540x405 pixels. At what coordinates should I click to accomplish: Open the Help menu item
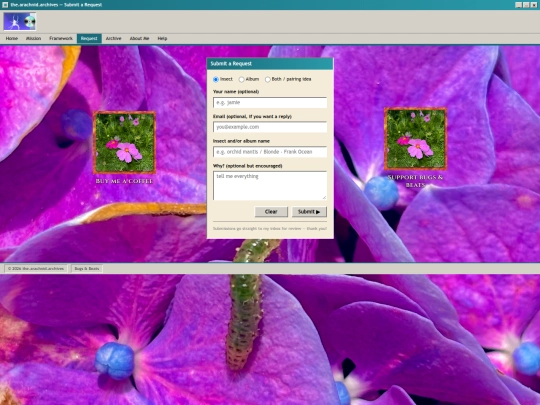pos(162,39)
